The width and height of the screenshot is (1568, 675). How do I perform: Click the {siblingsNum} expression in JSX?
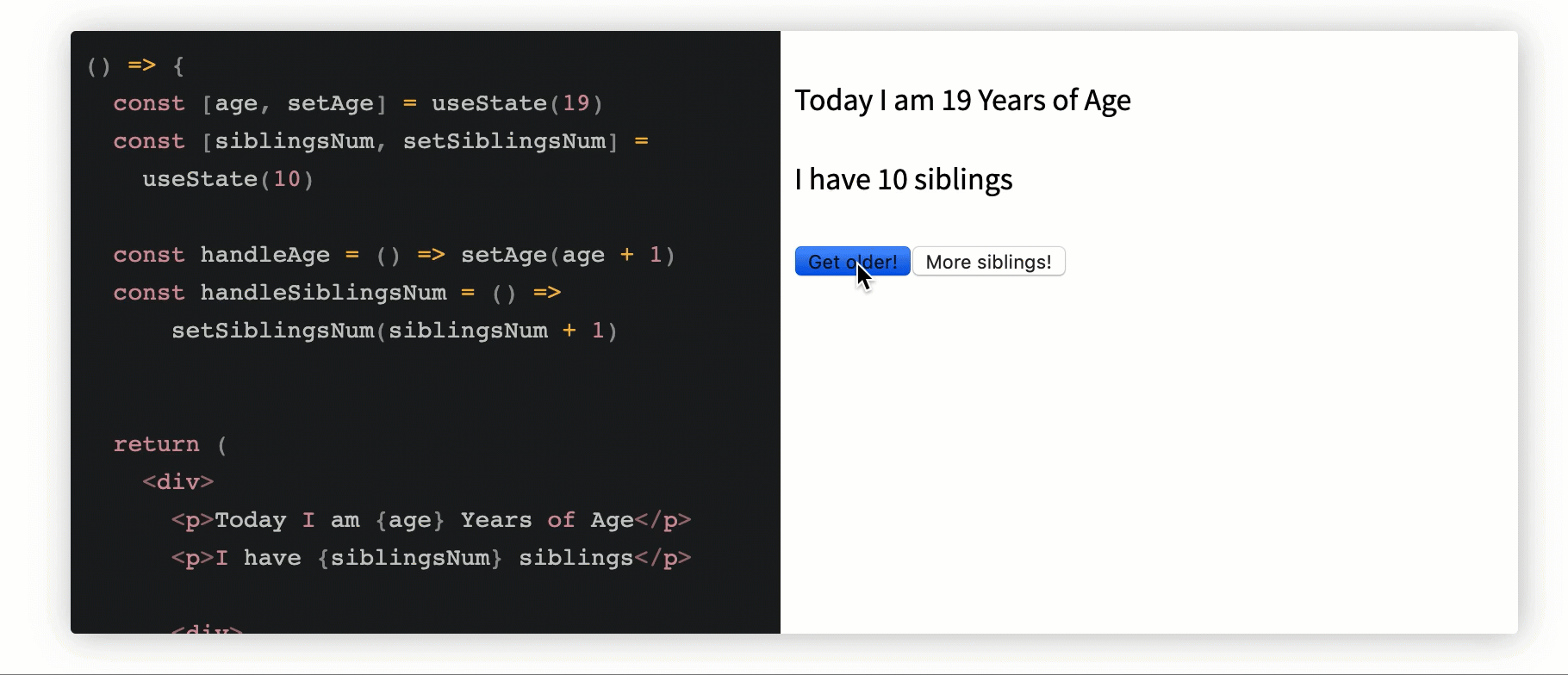(410, 558)
